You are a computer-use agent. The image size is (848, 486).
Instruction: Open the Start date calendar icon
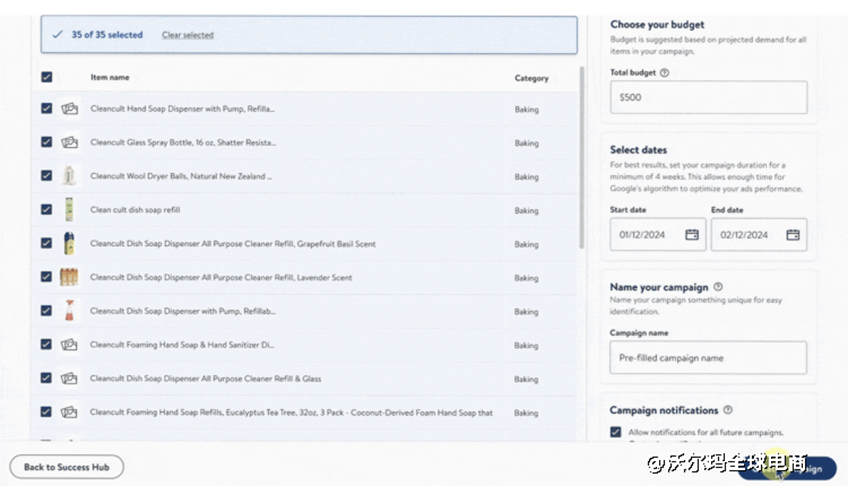(692, 235)
